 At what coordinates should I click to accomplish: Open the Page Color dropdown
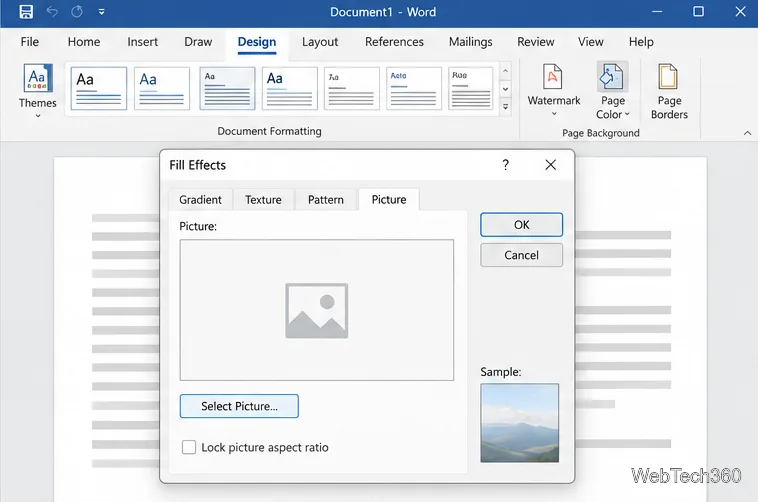click(612, 91)
